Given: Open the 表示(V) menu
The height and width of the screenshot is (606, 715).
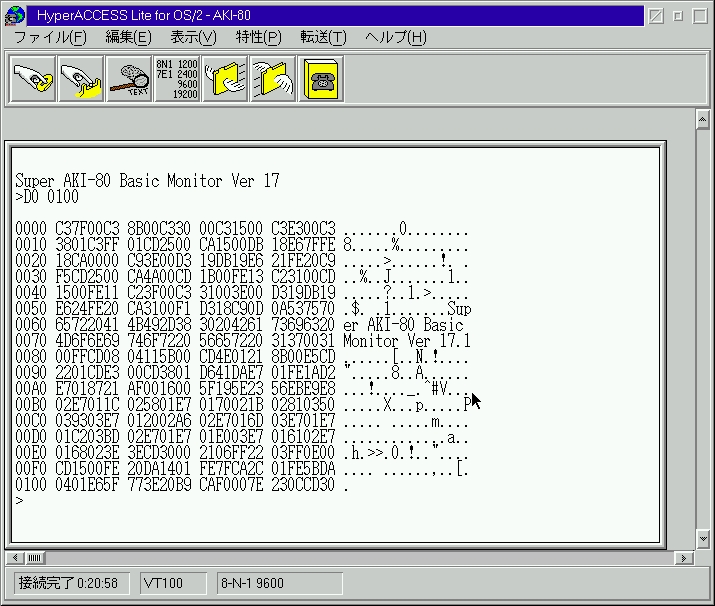Looking at the screenshot, I should 193,37.
